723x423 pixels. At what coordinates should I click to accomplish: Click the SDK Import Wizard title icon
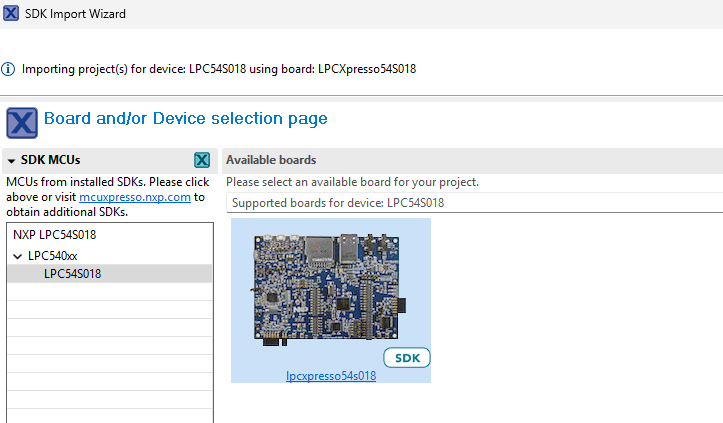11,13
